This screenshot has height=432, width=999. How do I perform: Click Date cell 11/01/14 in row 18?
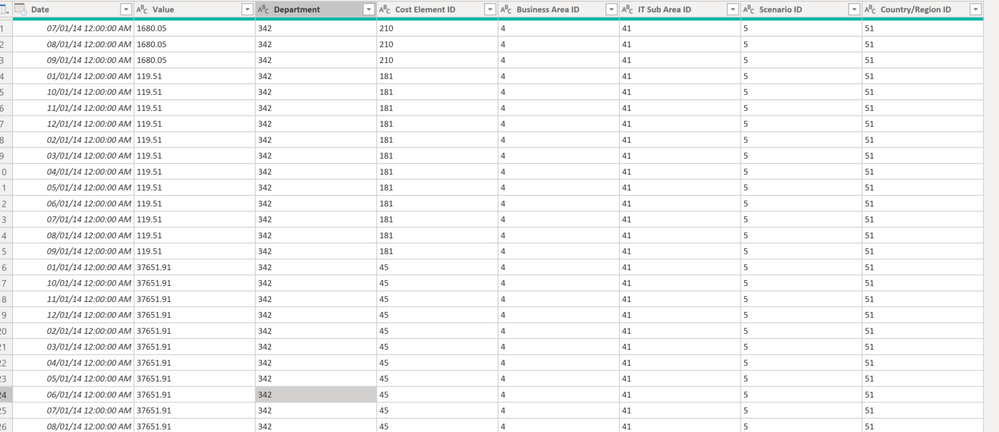[x=73, y=299]
